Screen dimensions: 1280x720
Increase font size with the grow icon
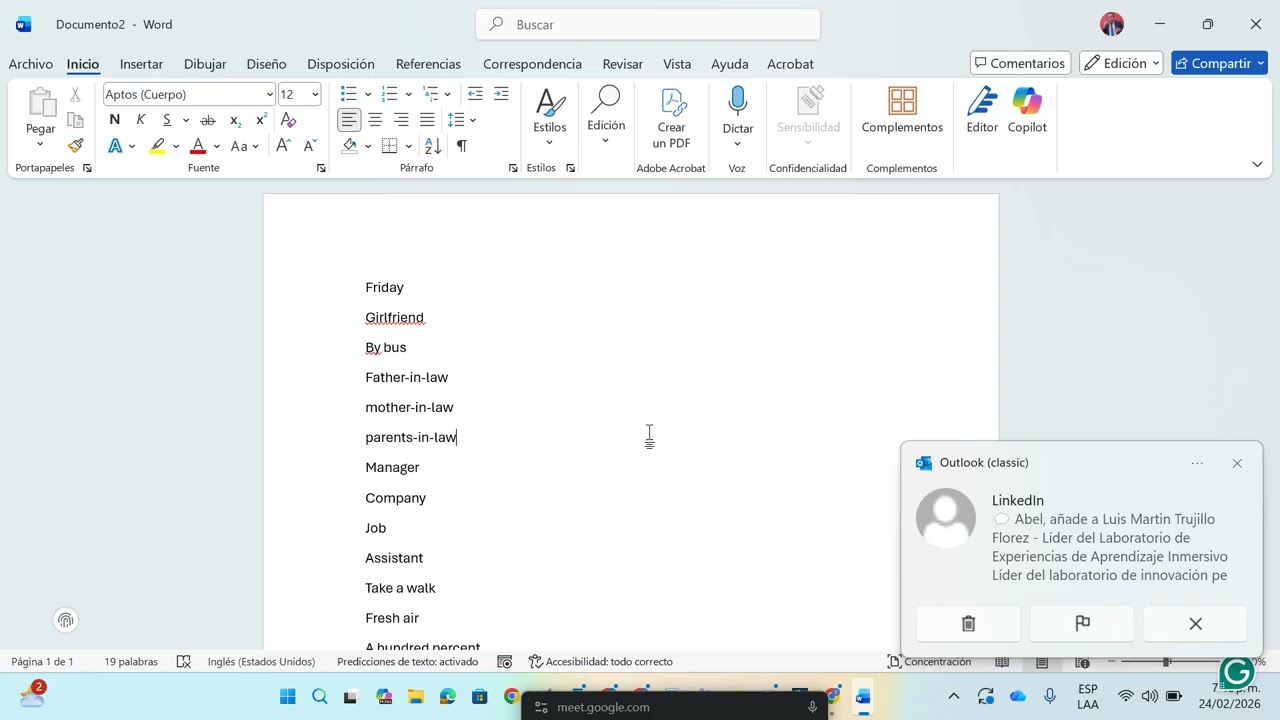pyautogui.click(x=284, y=146)
